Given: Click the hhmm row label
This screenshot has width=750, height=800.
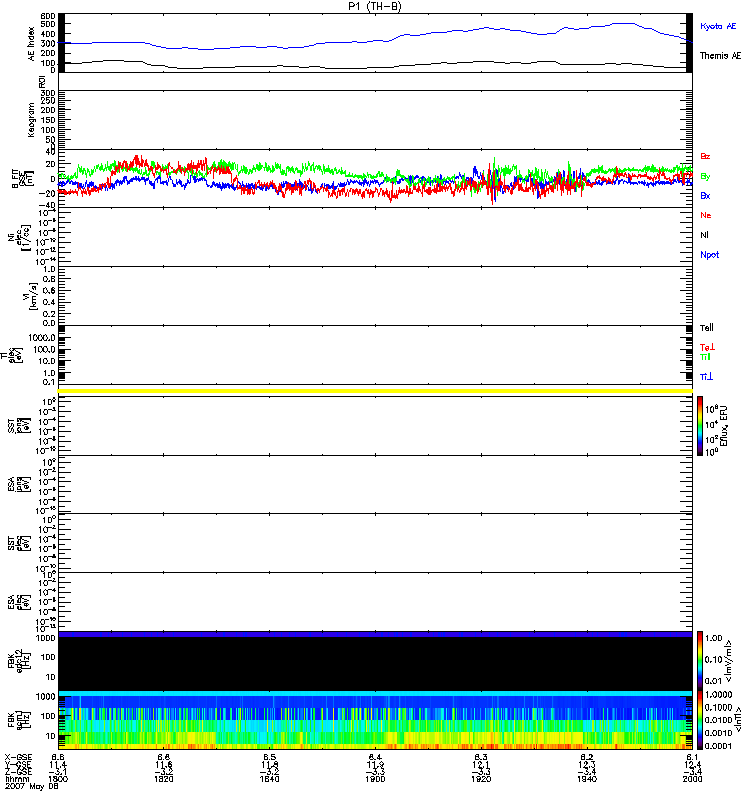Looking at the screenshot, I should (17, 779).
